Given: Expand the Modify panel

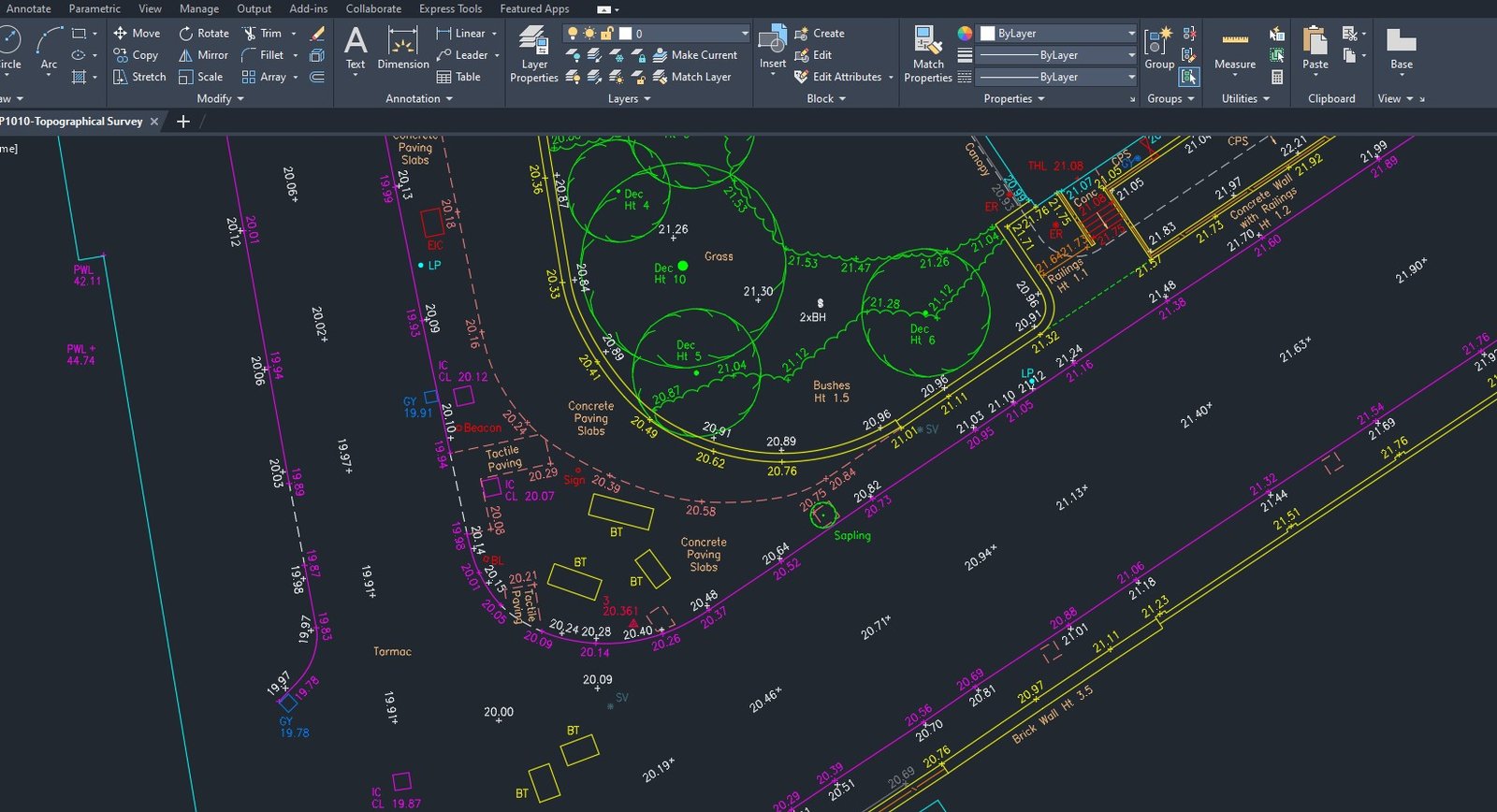Looking at the screenshot, I should point(220,98).
